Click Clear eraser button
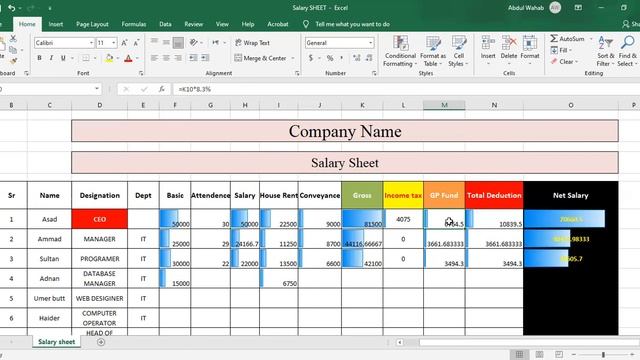Image resolution: width=640 pixels, height=360 pixels. pyautogui.click(x=564, y=62)
